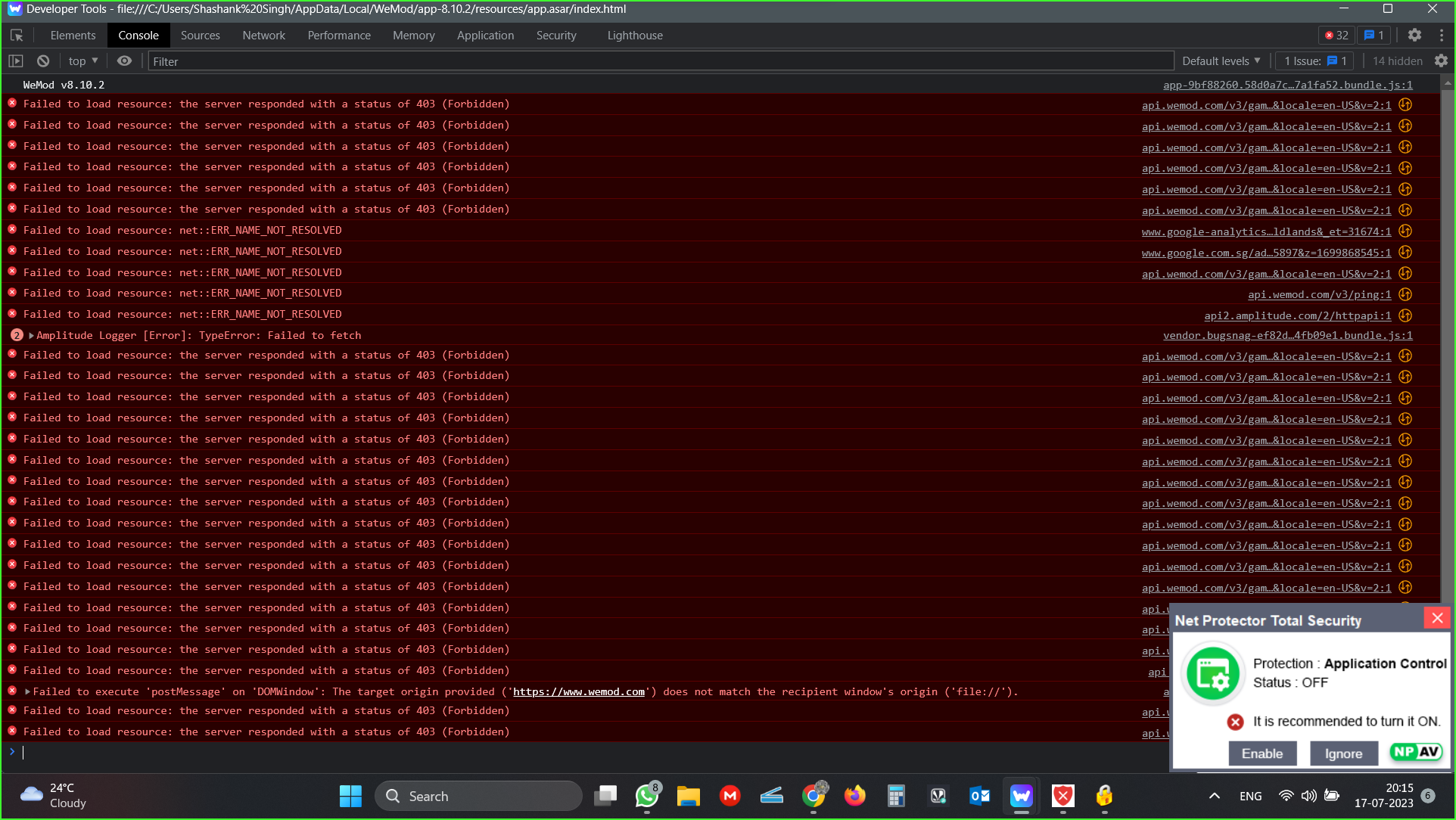The height and width of the screenshot is (820, 1456).
Task: Switch to the Network tab
Action: pyautogui.click(x=263, y=35)
